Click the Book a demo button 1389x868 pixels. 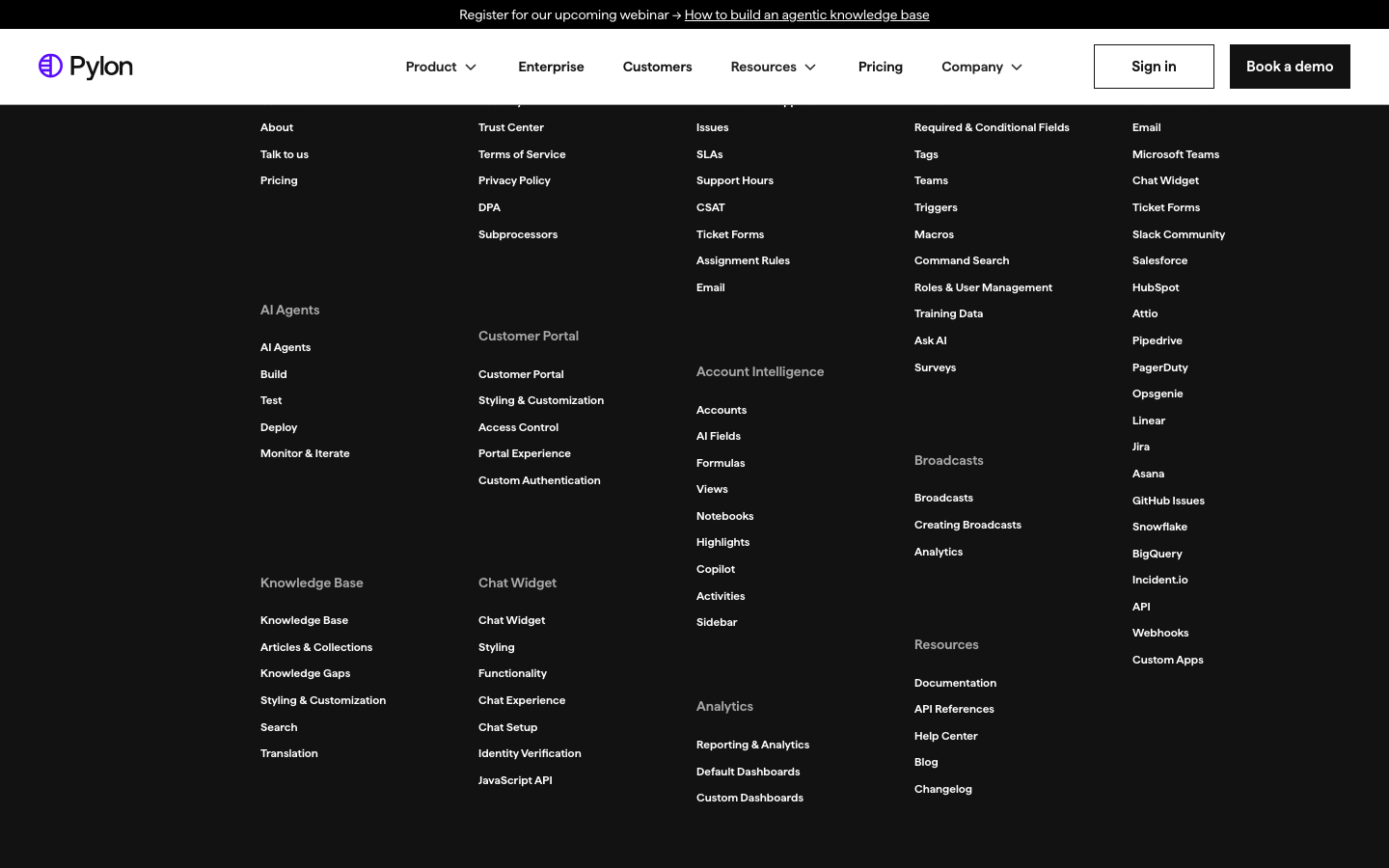click(x=1290, y=67)
